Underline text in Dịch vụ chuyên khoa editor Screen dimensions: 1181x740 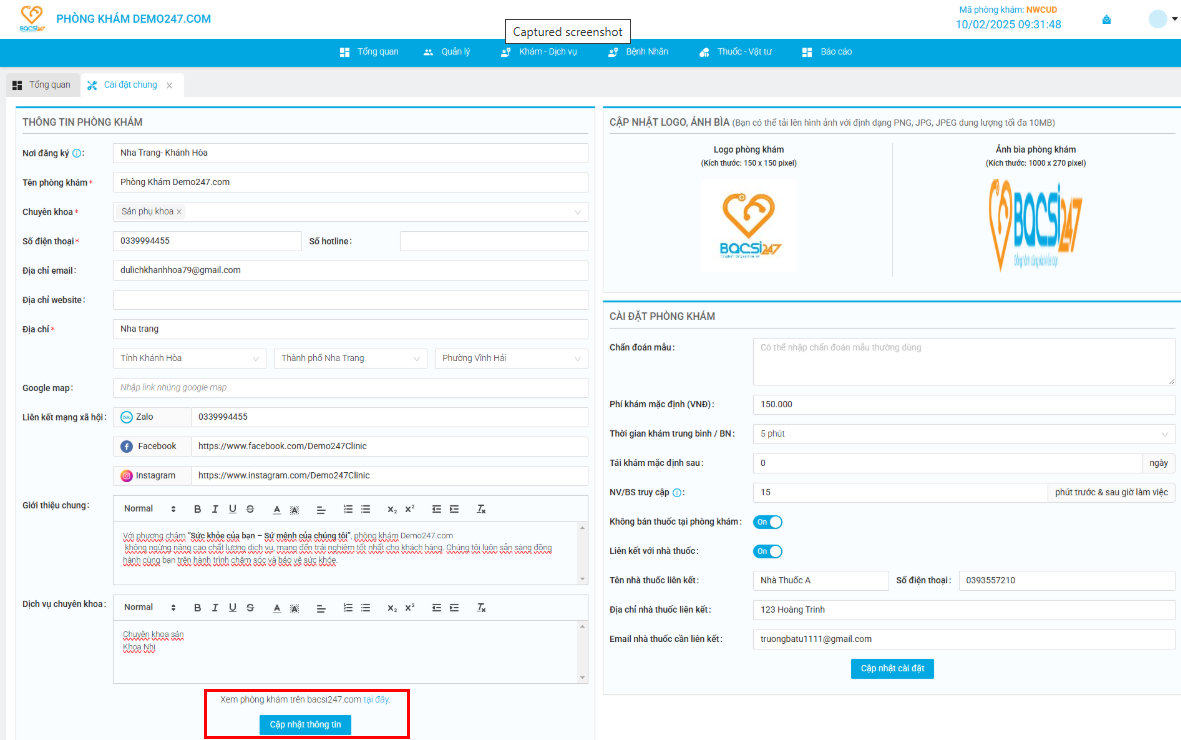(233, 608)
